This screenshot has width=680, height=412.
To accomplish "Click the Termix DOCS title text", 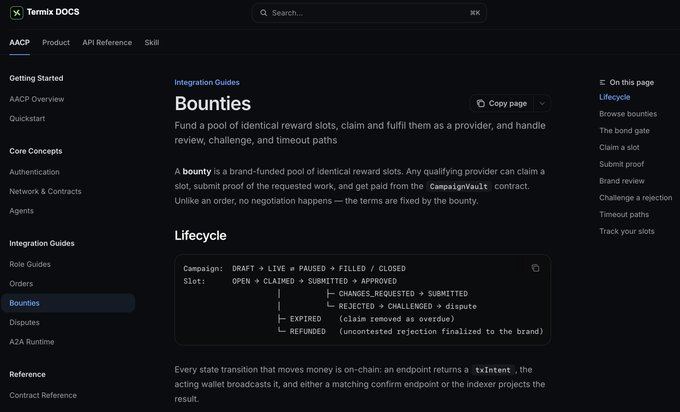I will [53, 12].
